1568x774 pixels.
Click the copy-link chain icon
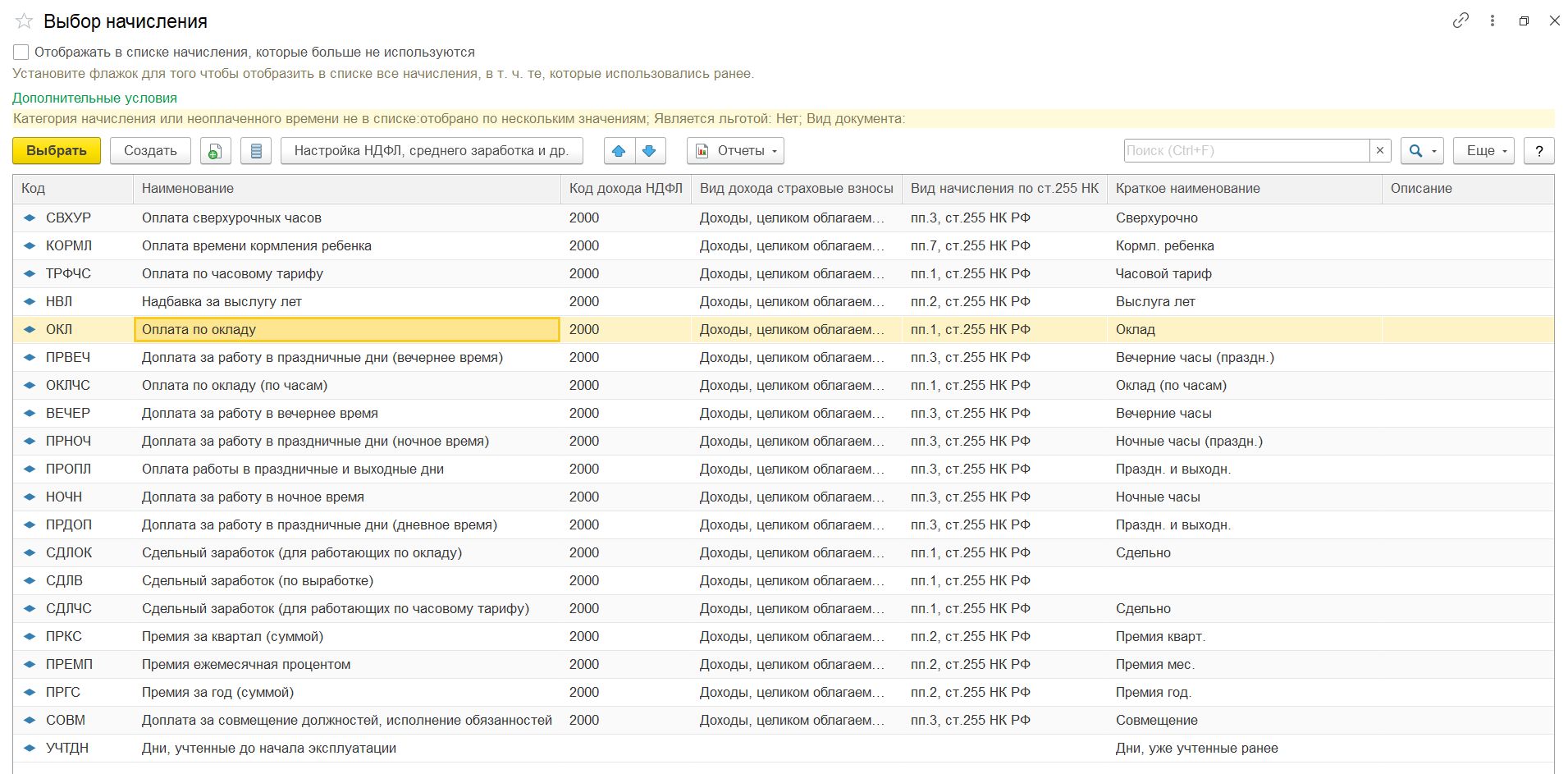click(1460, 21)
